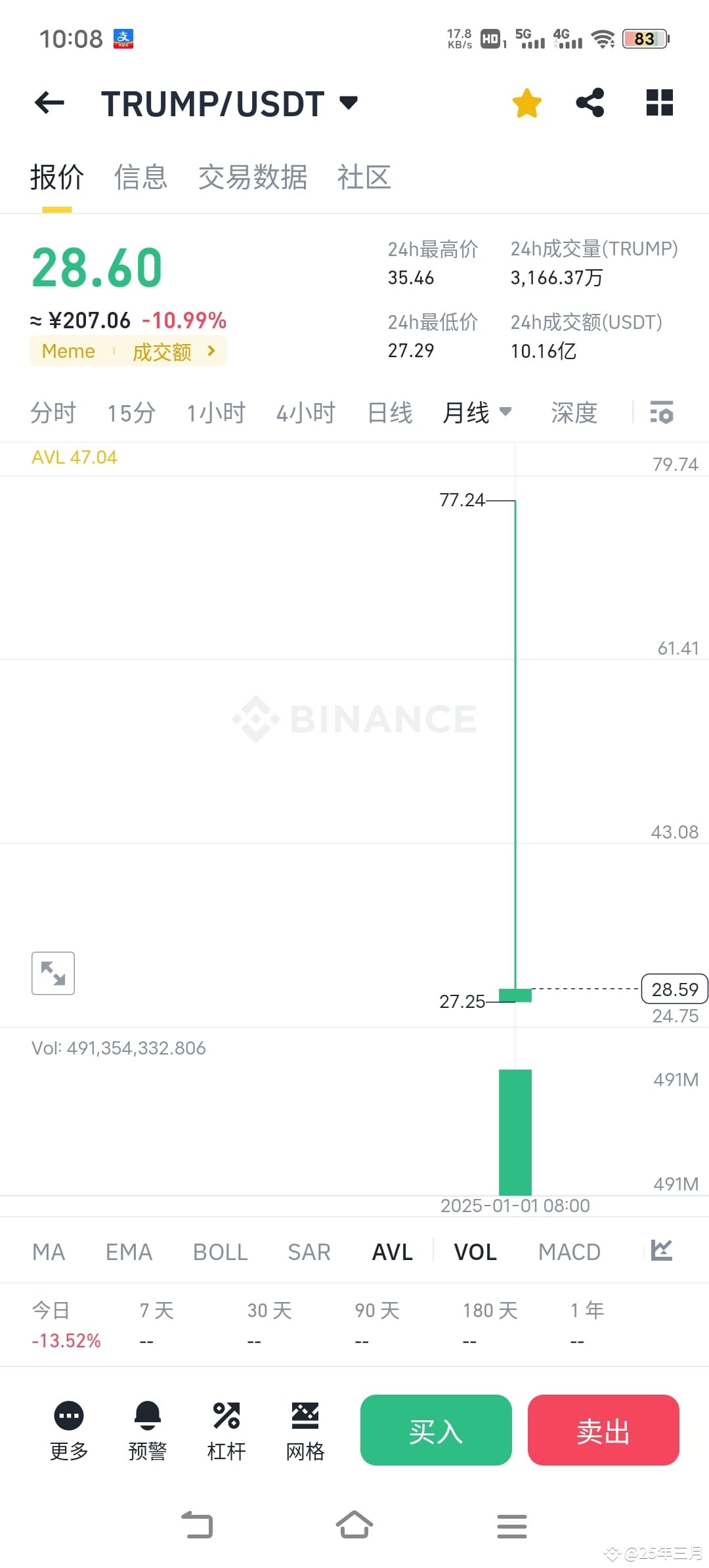
Task: Expand chart to fullscreen
Action: pos(53,973)
